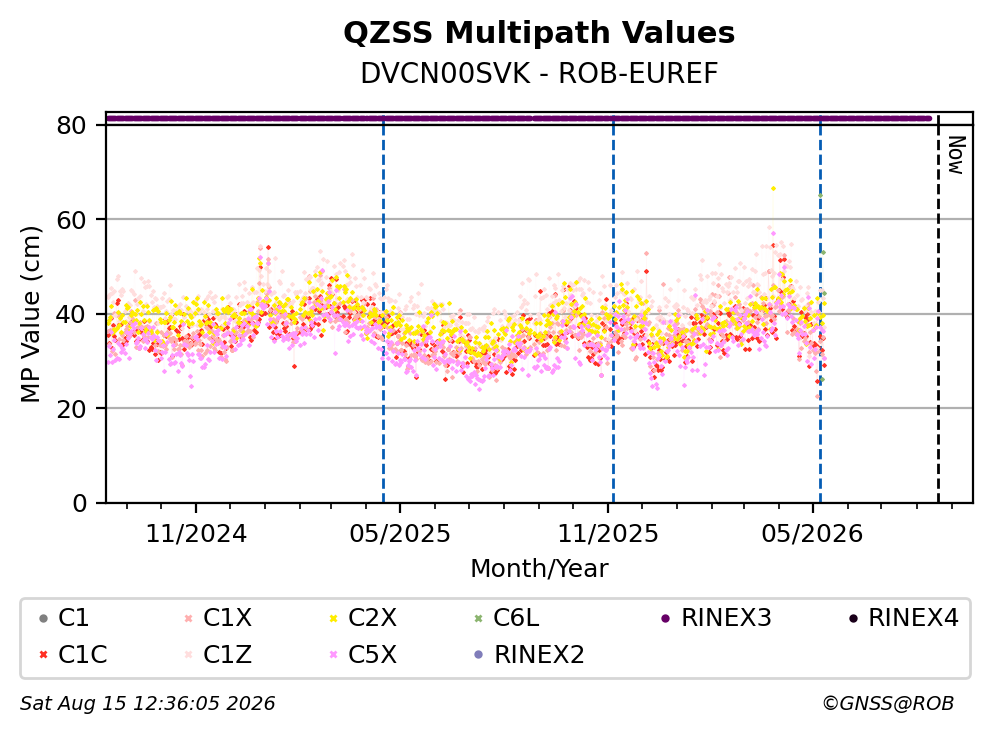The width and height of the screenshot is (992, 734).
Task: Select the RINEX3 legend entry
Action: (716, 618)
